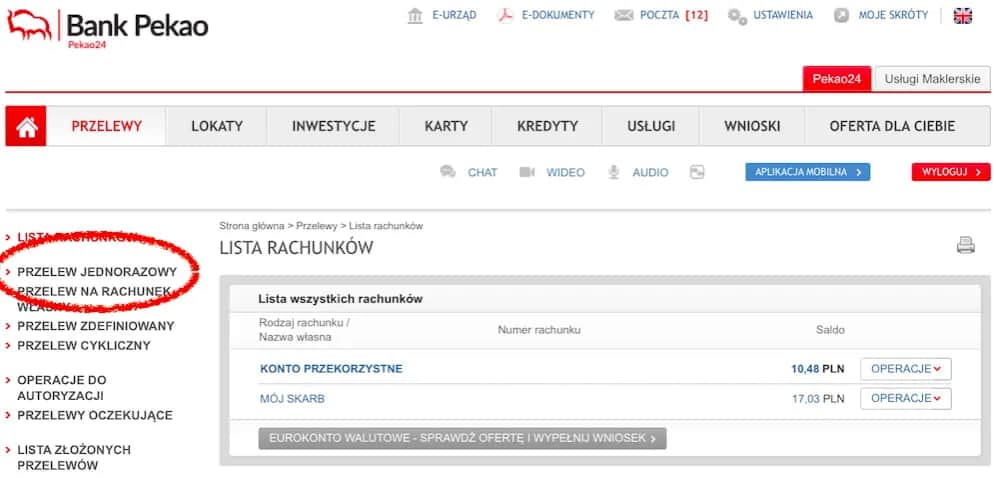This screenshot has height=478, width=996.
Task: Expand OPERACJE dropdown for MÓJ SKARB
Action: 906,399
